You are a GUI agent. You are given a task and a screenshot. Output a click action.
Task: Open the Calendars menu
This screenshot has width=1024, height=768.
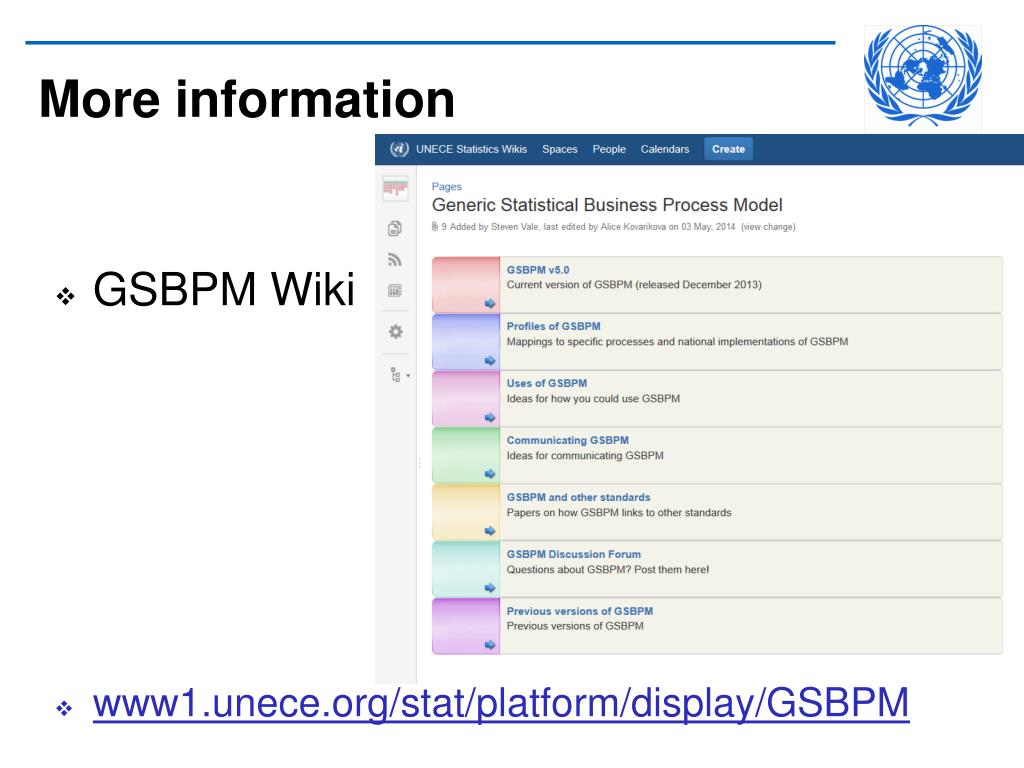[x=665, y=149]
